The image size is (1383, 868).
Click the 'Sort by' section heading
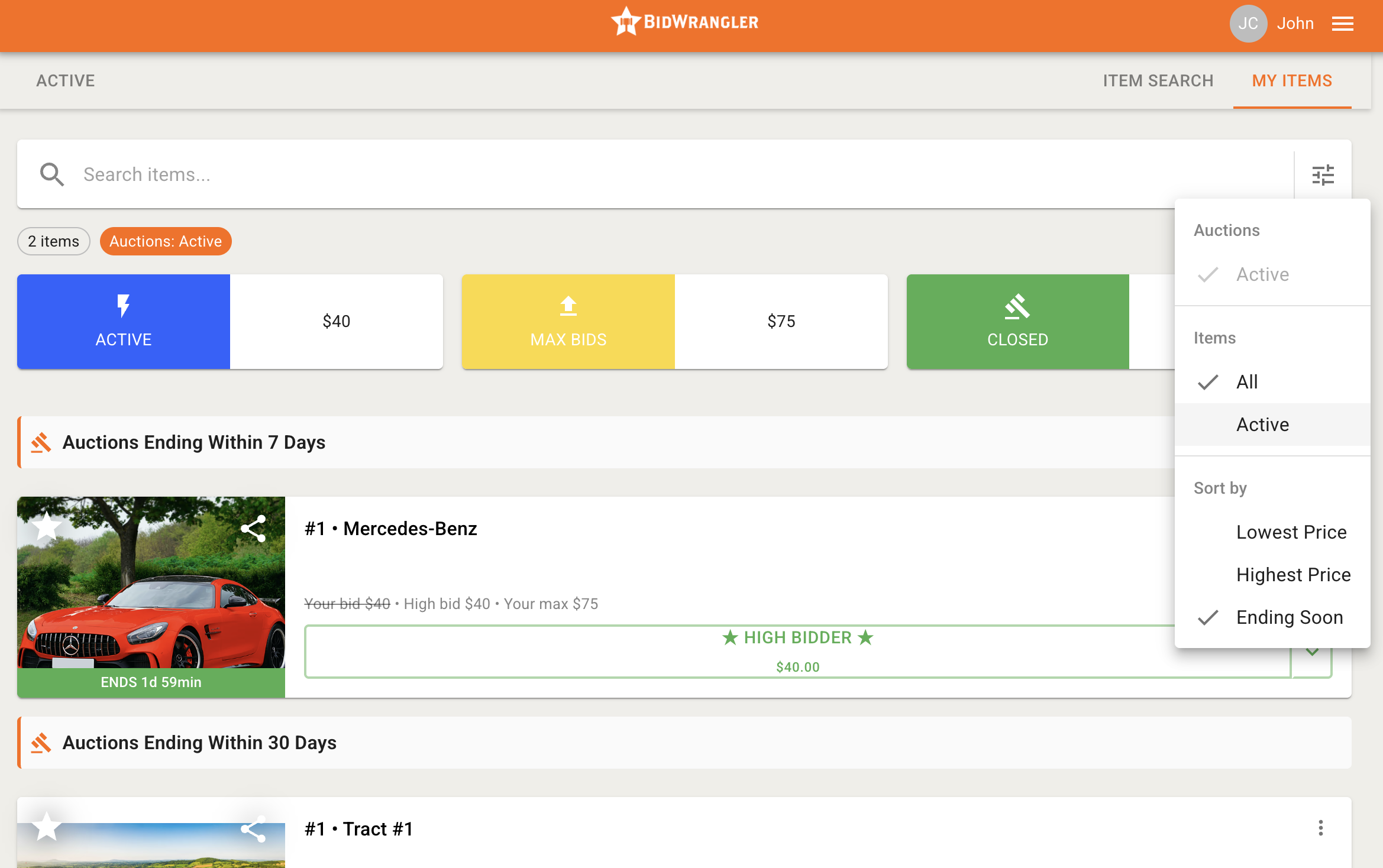pyautogui.click(x=1220, y=488)
